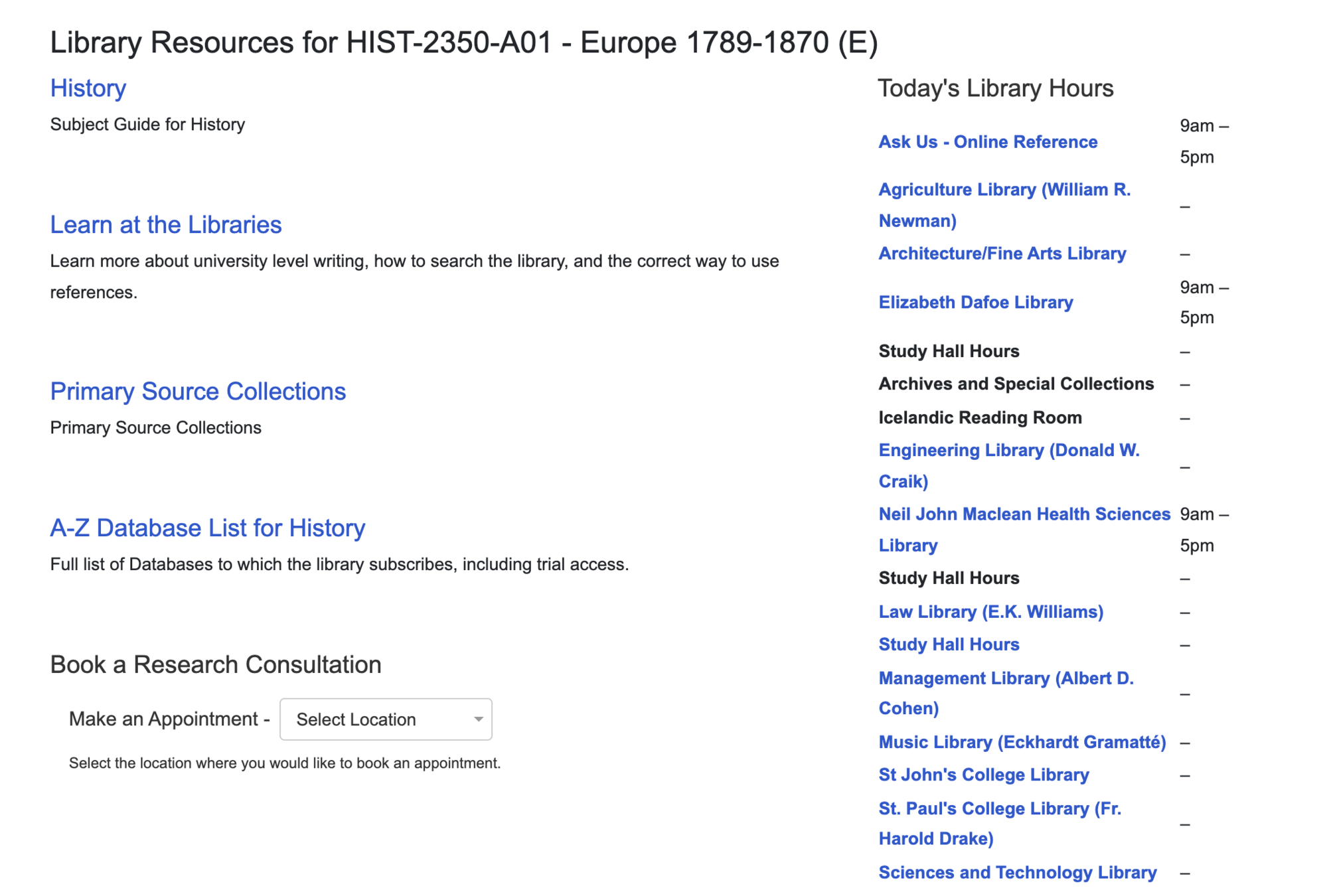Open blue Study Hall Hours link
The image size is (1335, 896).
point(949,645)
